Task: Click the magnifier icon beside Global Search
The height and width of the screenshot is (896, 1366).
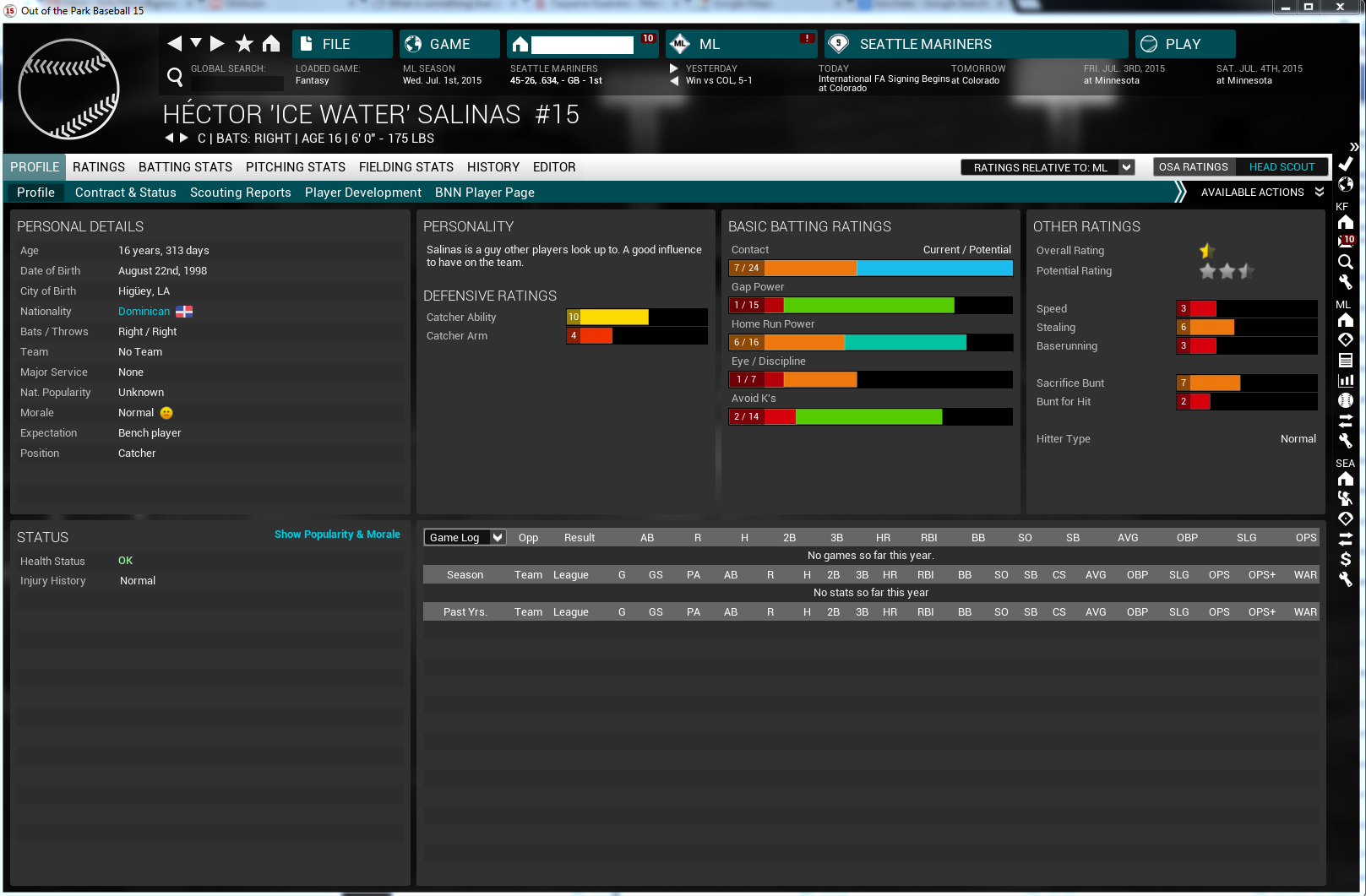Action: coord(175,78)
